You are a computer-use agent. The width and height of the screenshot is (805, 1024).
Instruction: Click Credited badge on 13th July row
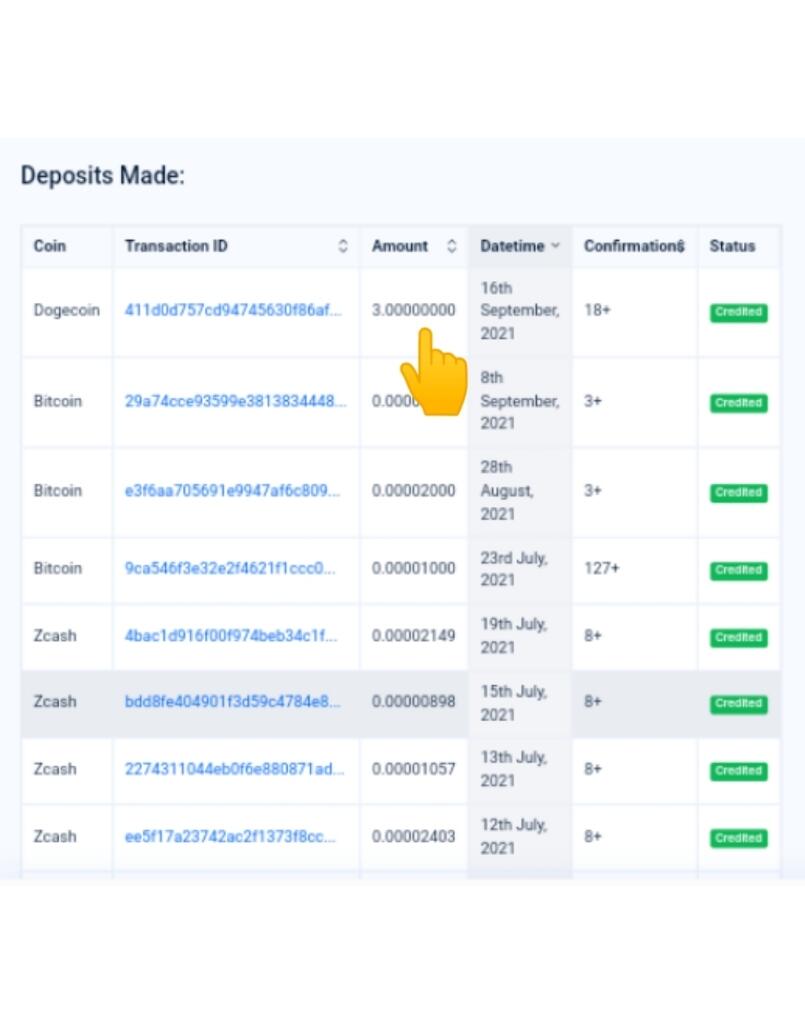point(738,771)
